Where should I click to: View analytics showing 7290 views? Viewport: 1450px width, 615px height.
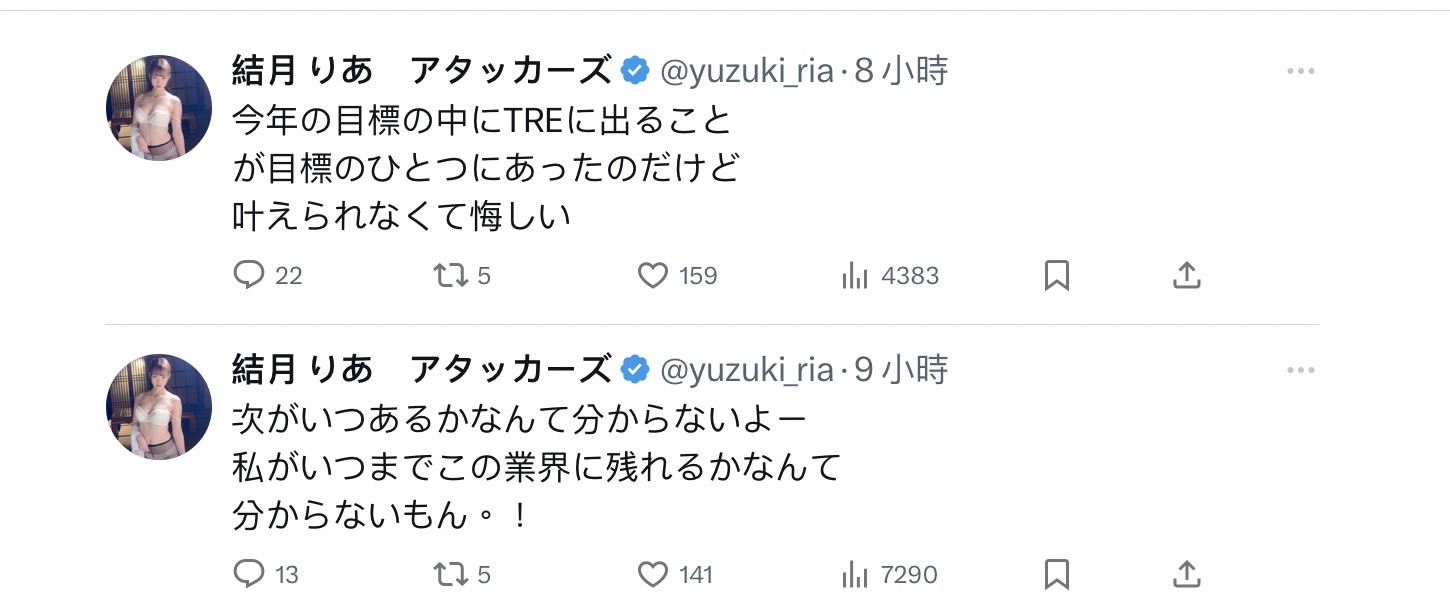point(854,575)
